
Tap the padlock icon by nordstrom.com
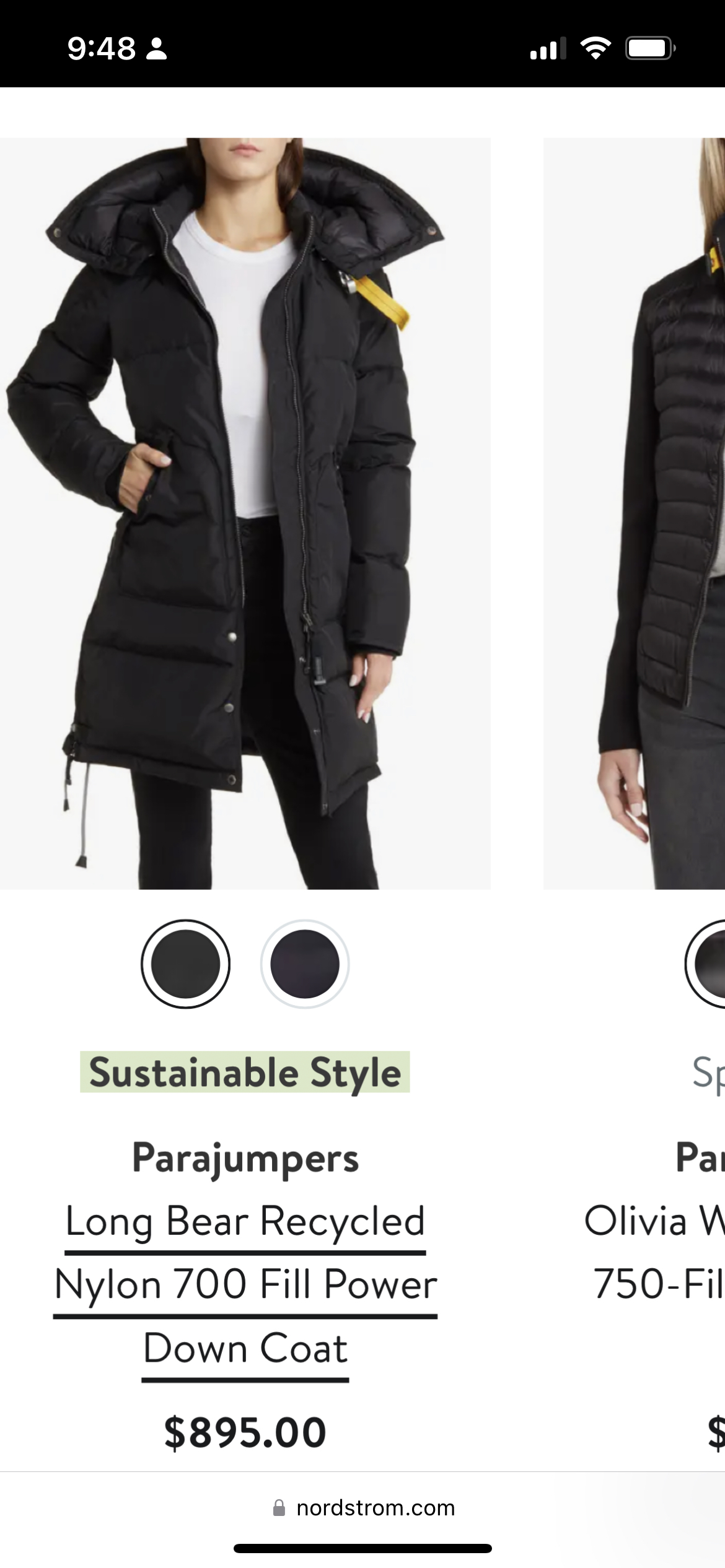tap(279, 1507)
